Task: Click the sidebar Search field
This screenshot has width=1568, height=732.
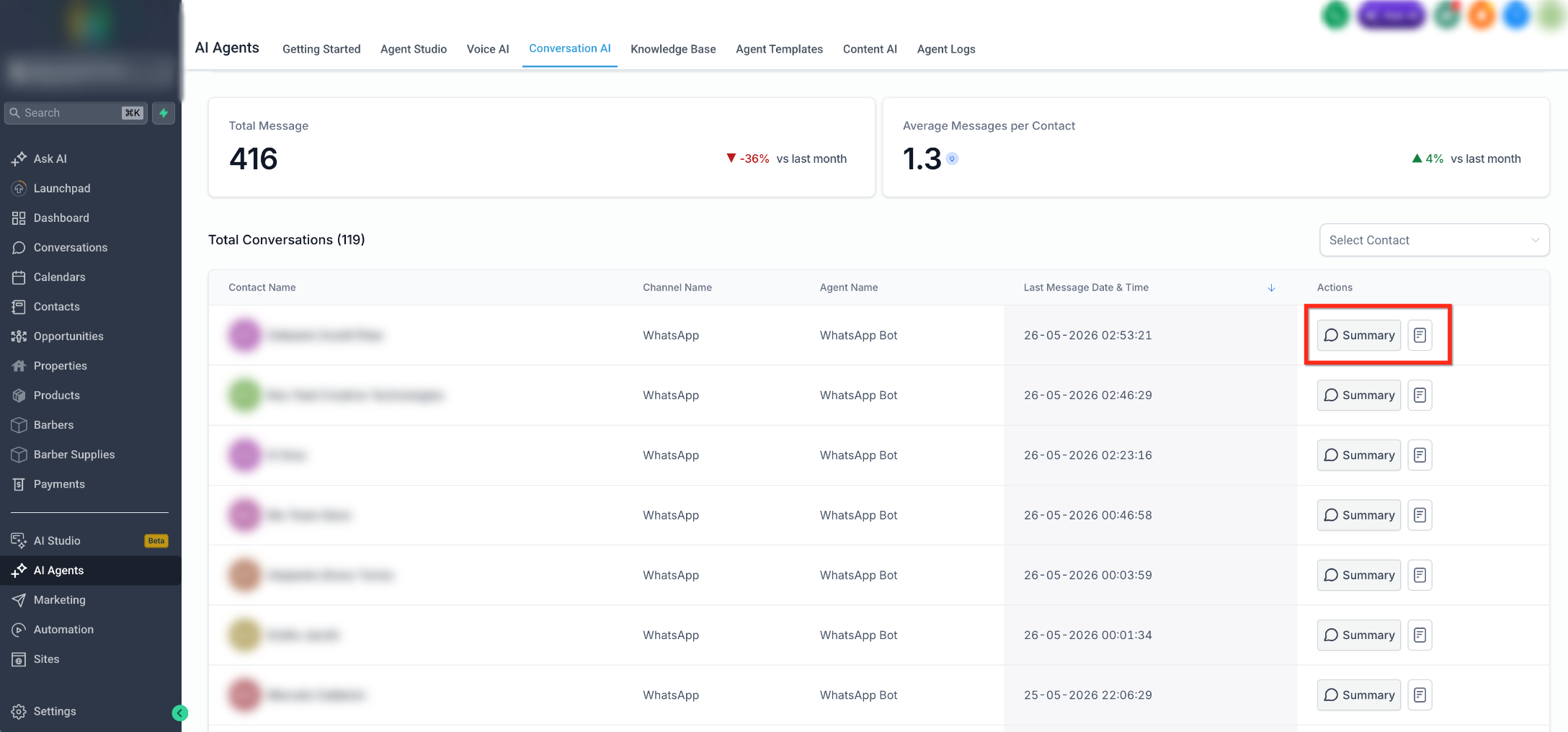Action: pyautogui.click(x=76, y=113)
